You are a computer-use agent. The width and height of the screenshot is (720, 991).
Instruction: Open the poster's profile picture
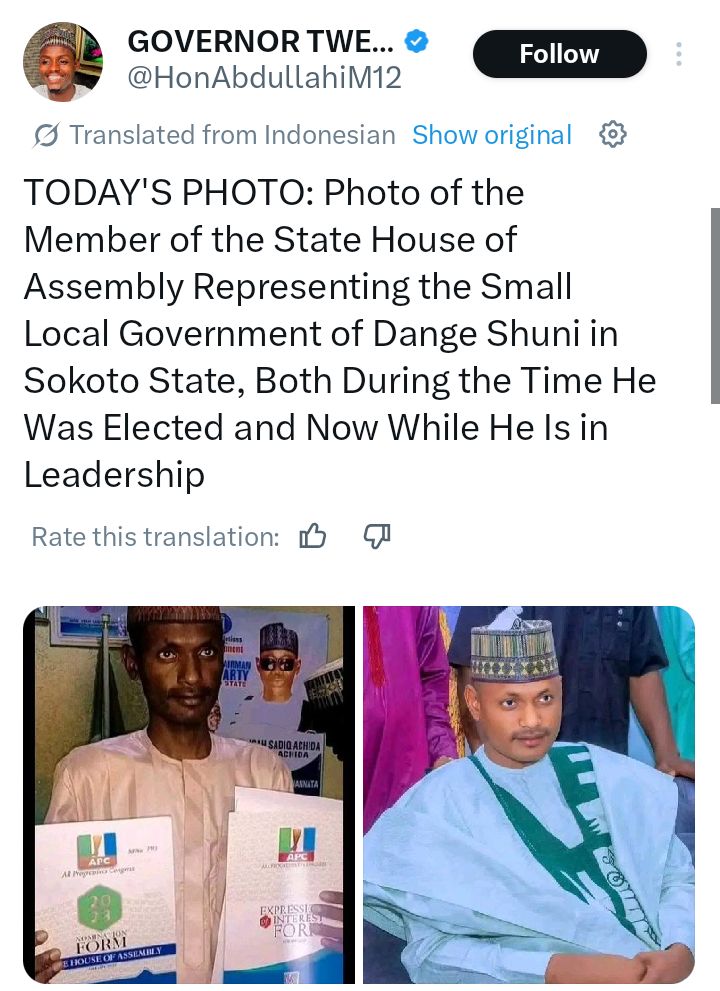pyautogui.click(x=63, y=62)
